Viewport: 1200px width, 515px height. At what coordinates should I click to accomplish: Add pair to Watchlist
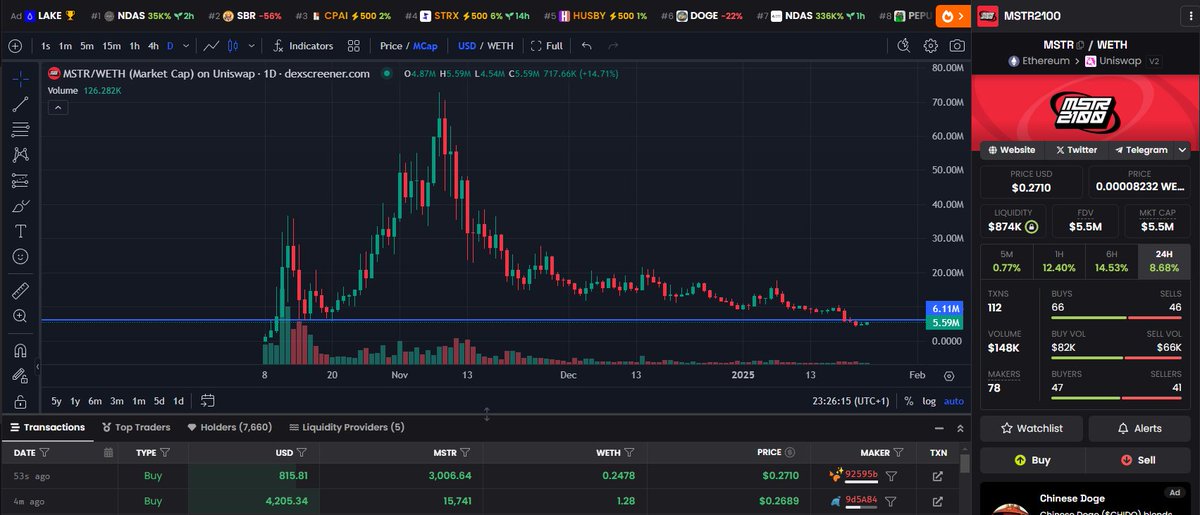tap(1031, 428)
